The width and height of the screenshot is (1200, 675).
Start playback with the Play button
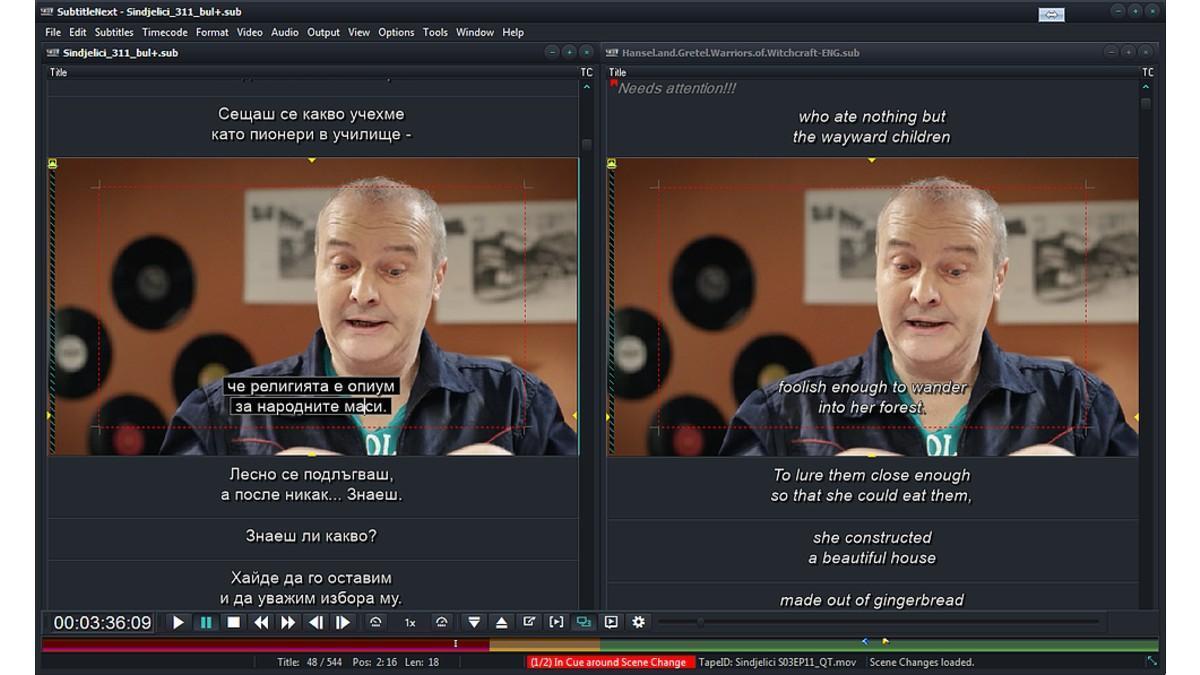[x=178, y=622]
